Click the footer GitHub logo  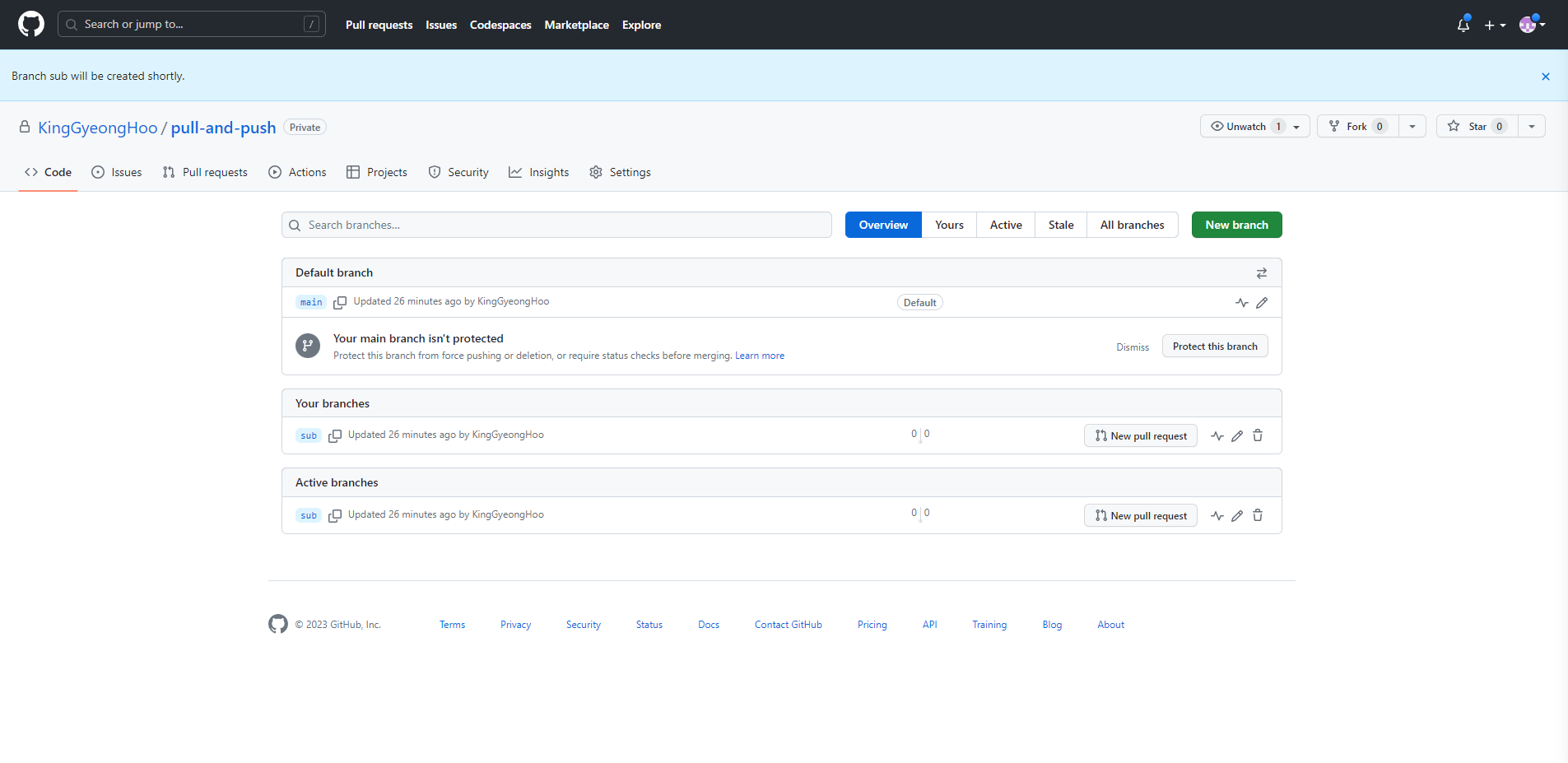point(278,624)
